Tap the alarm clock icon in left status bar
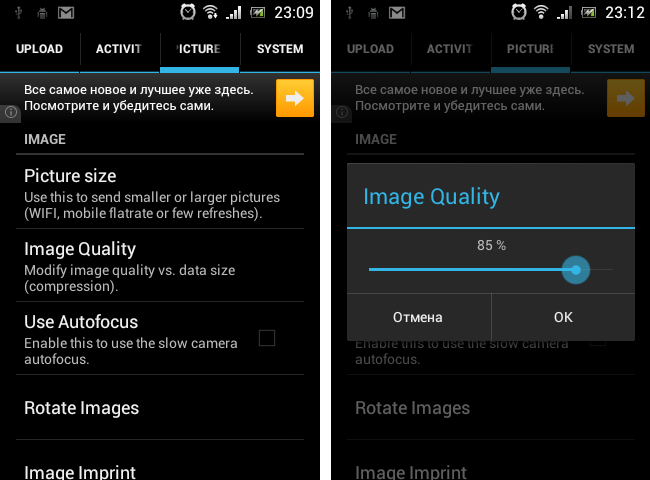 click(188, 12)
